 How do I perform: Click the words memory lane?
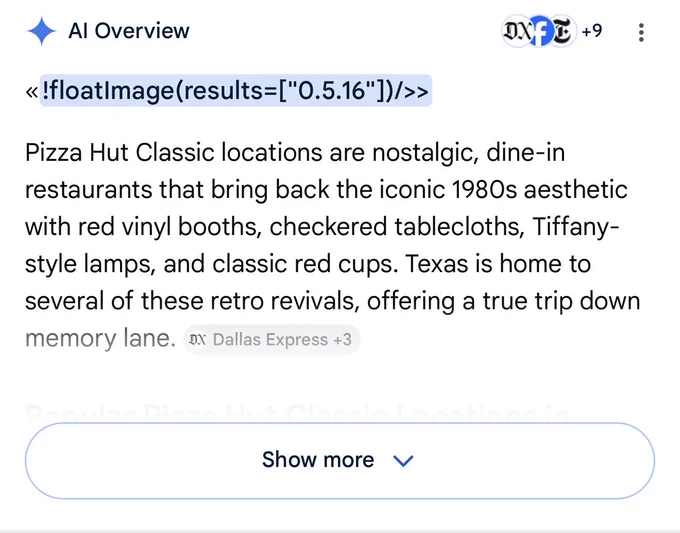(x=100, y=338)
